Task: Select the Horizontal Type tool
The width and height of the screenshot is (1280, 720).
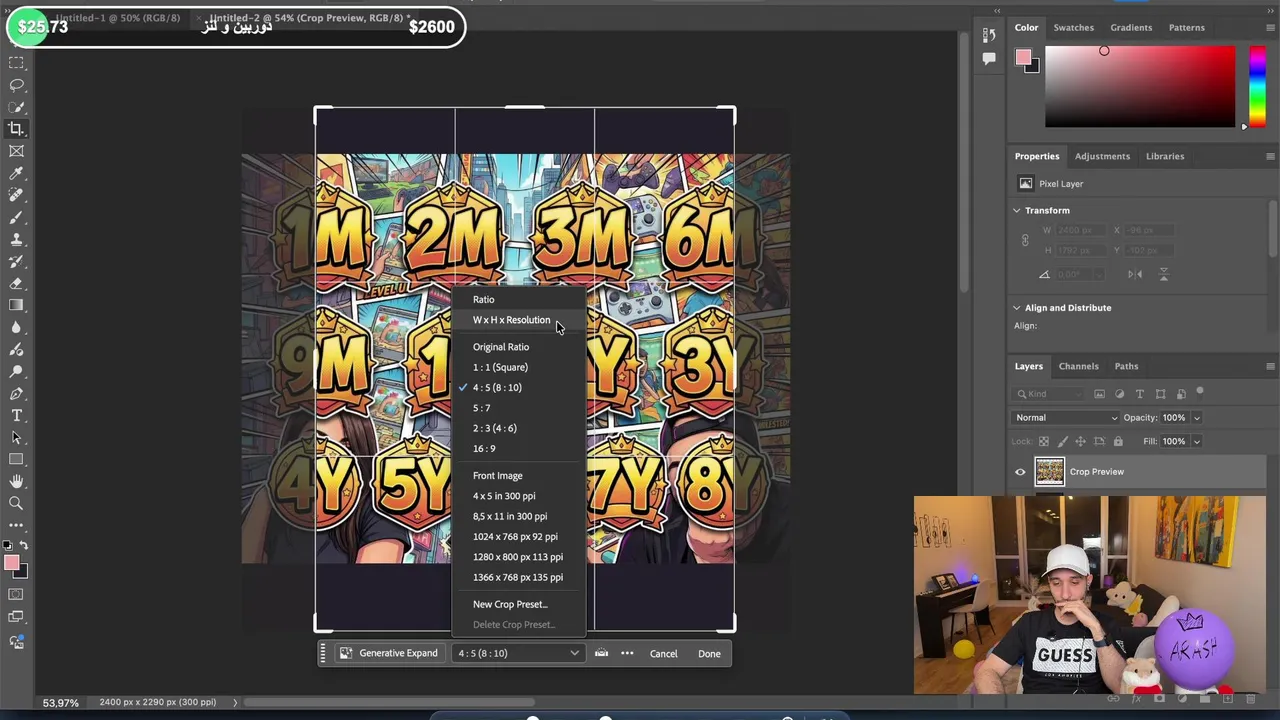Action: pyautogui.click(x=16, y=415)
